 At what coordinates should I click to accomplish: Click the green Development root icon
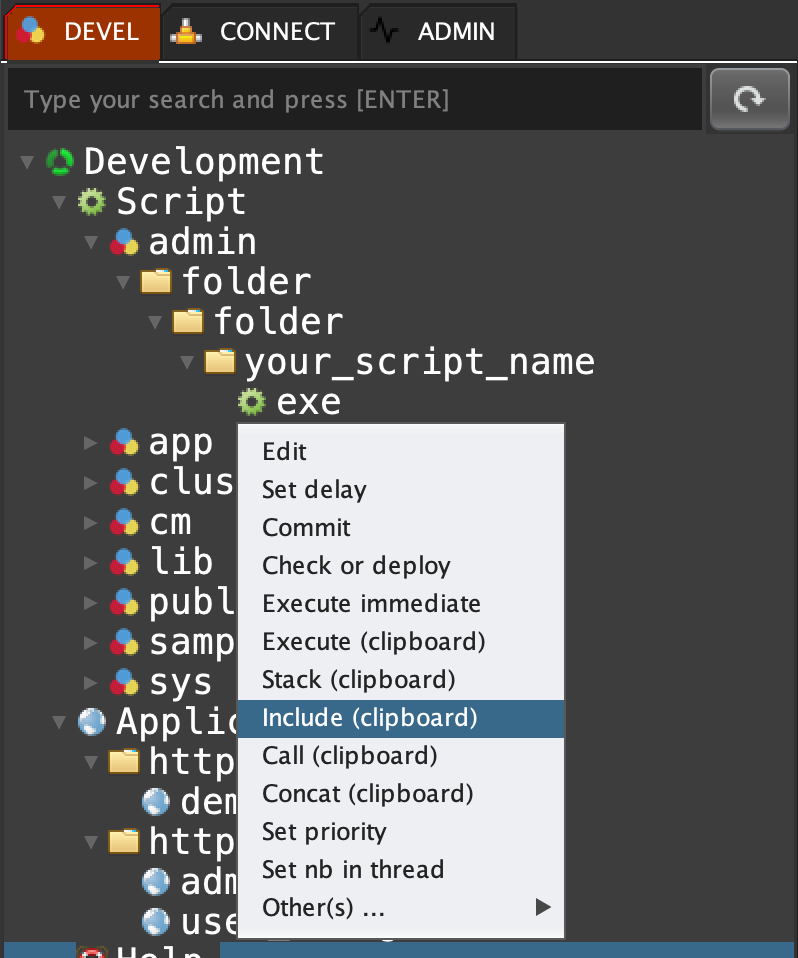pyautogui.click(x=60, y=162)
